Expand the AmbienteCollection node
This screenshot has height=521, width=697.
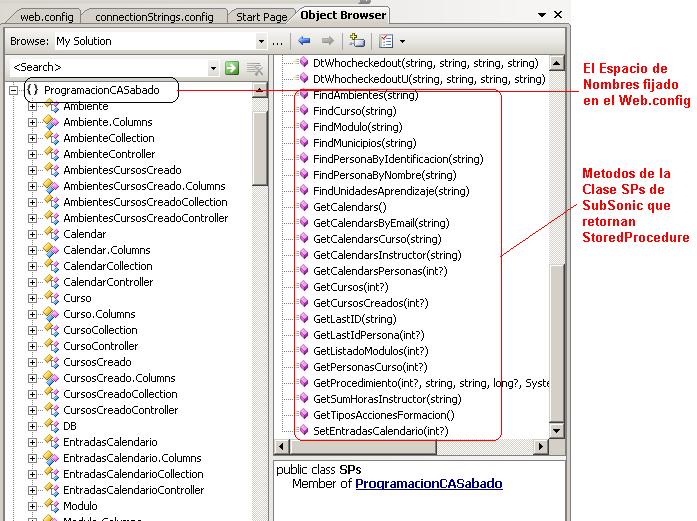click(x=32, y=138)
